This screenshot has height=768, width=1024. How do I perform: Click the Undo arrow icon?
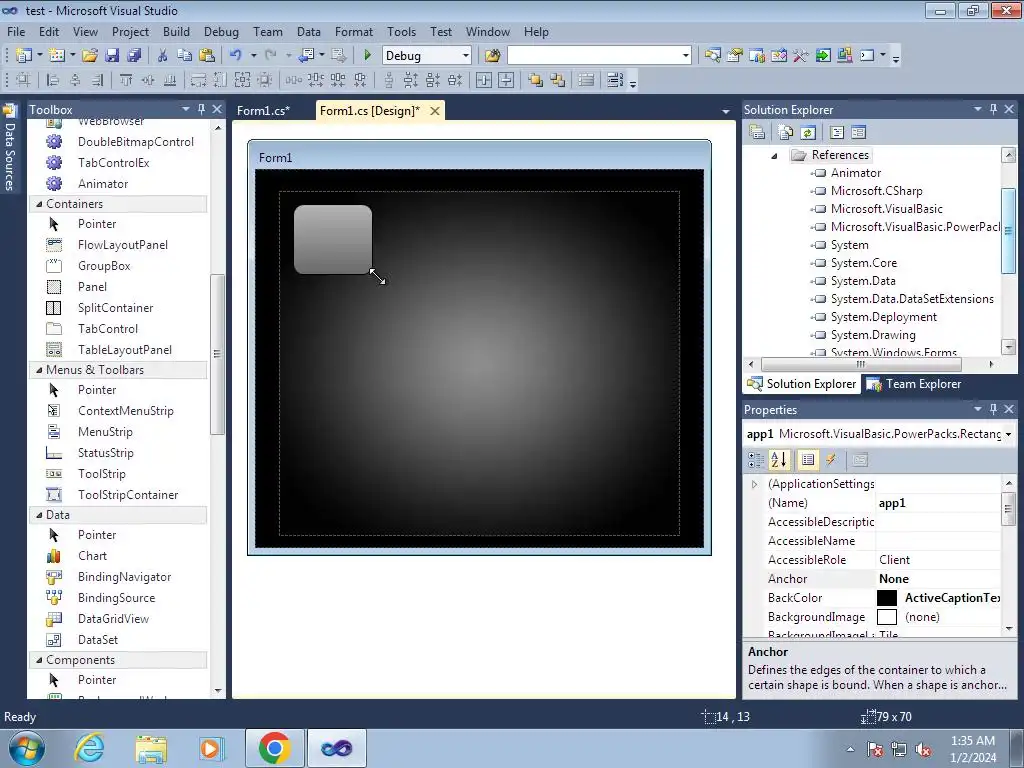[x=236, y=56]
